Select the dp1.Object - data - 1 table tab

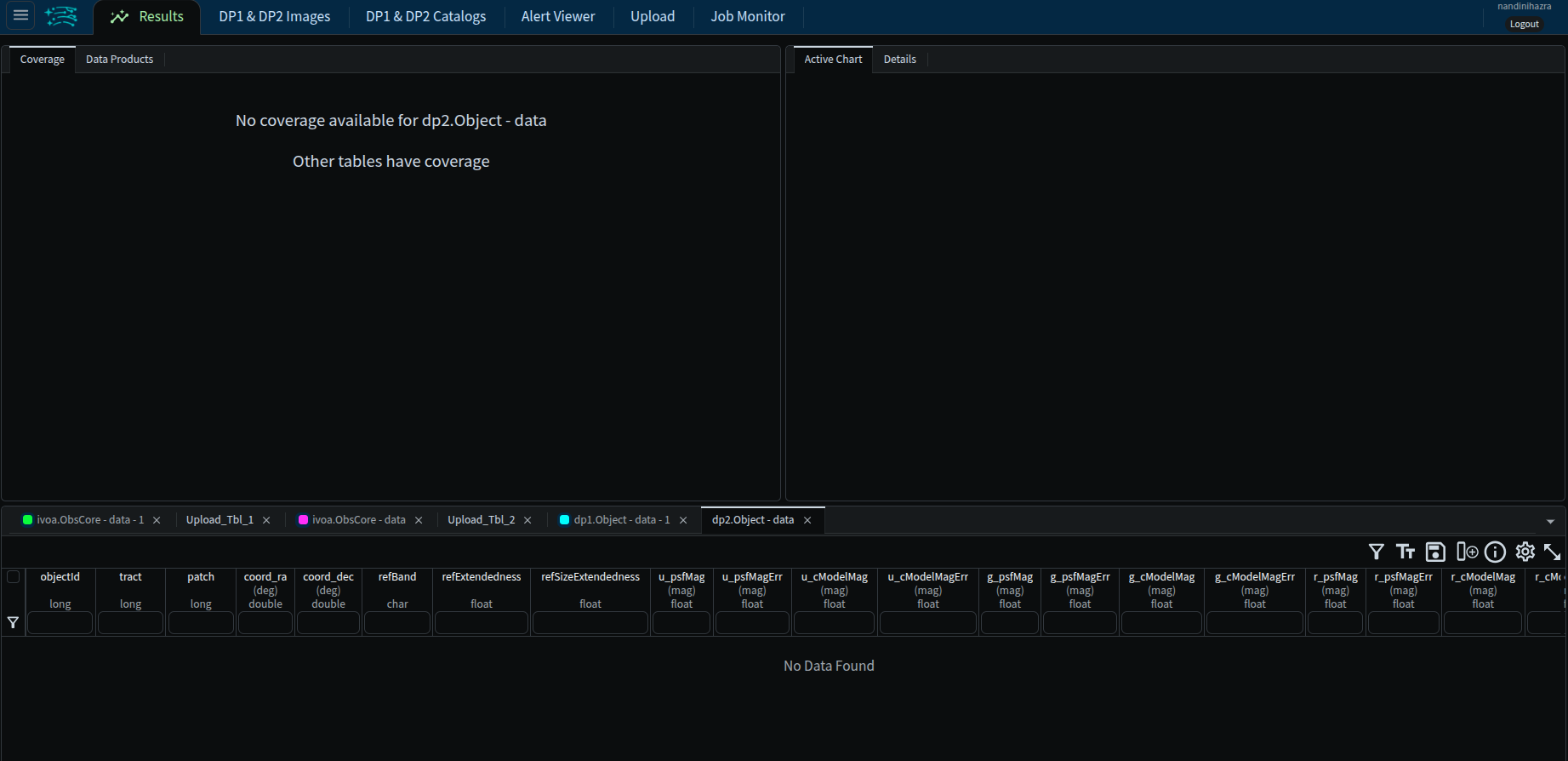622,520
